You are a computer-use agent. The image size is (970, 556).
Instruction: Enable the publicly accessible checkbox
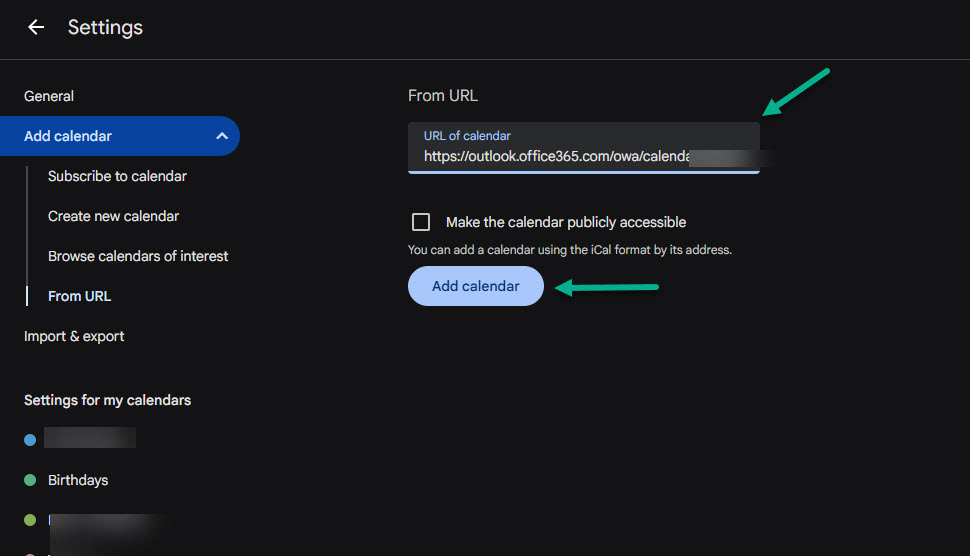point(421,222)
